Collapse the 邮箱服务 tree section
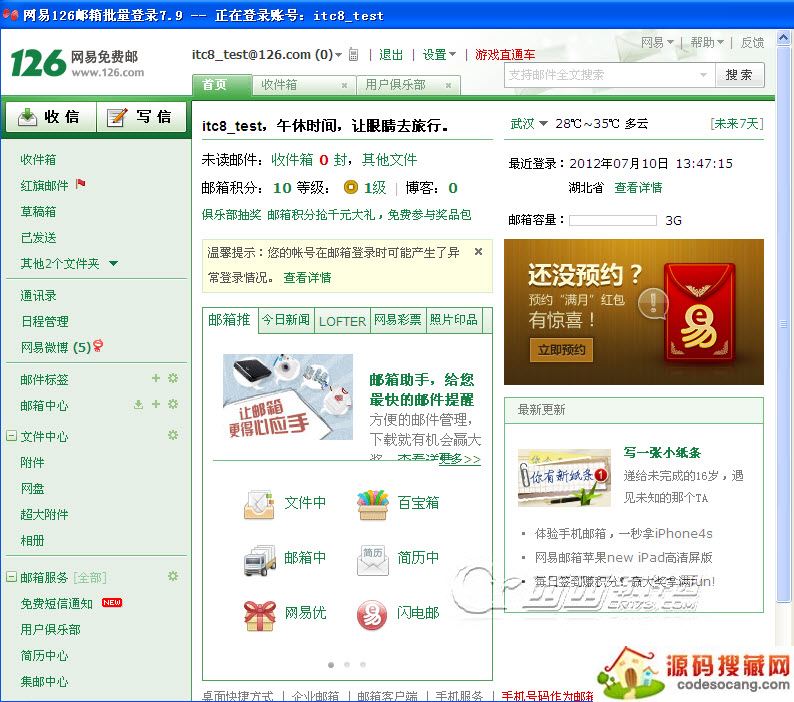The image size is (794, 702). point(11,576)
